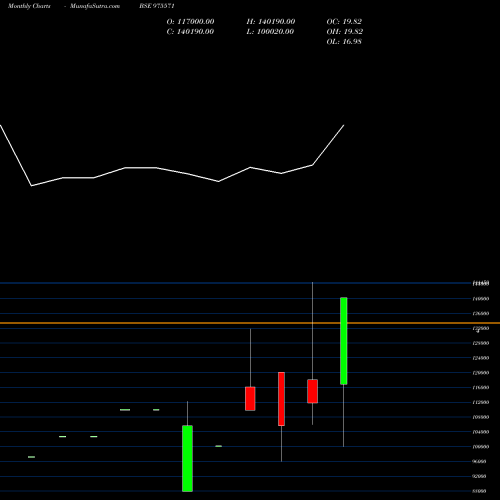Click the open price 'O: 117000.00'
500x500 pixels.
(190, 22)
